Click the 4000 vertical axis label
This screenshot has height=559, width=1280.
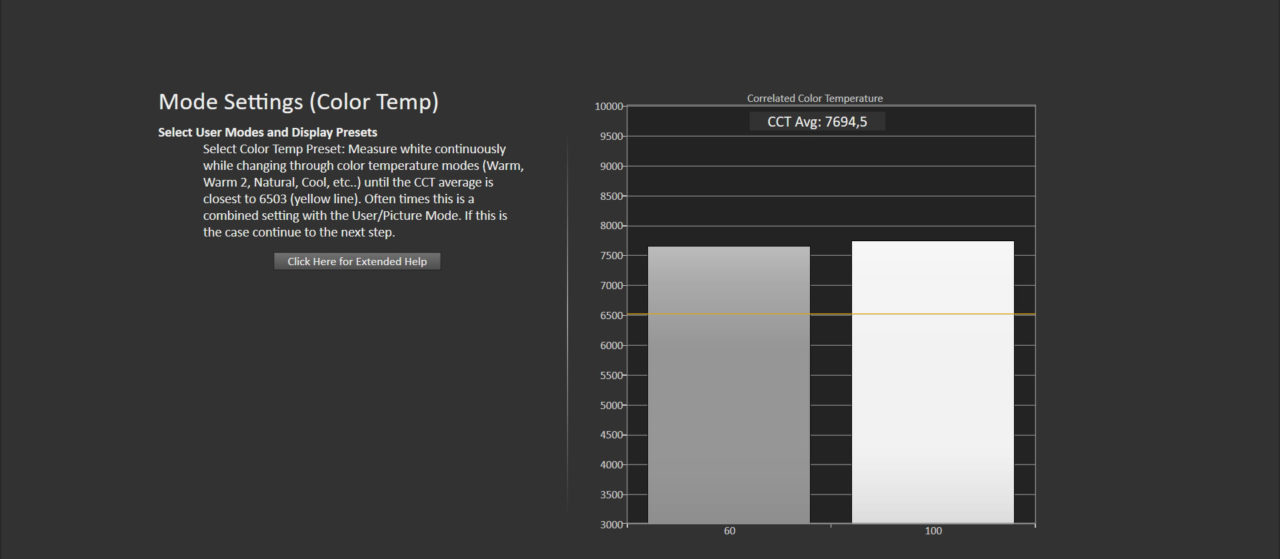click(611, 465)
